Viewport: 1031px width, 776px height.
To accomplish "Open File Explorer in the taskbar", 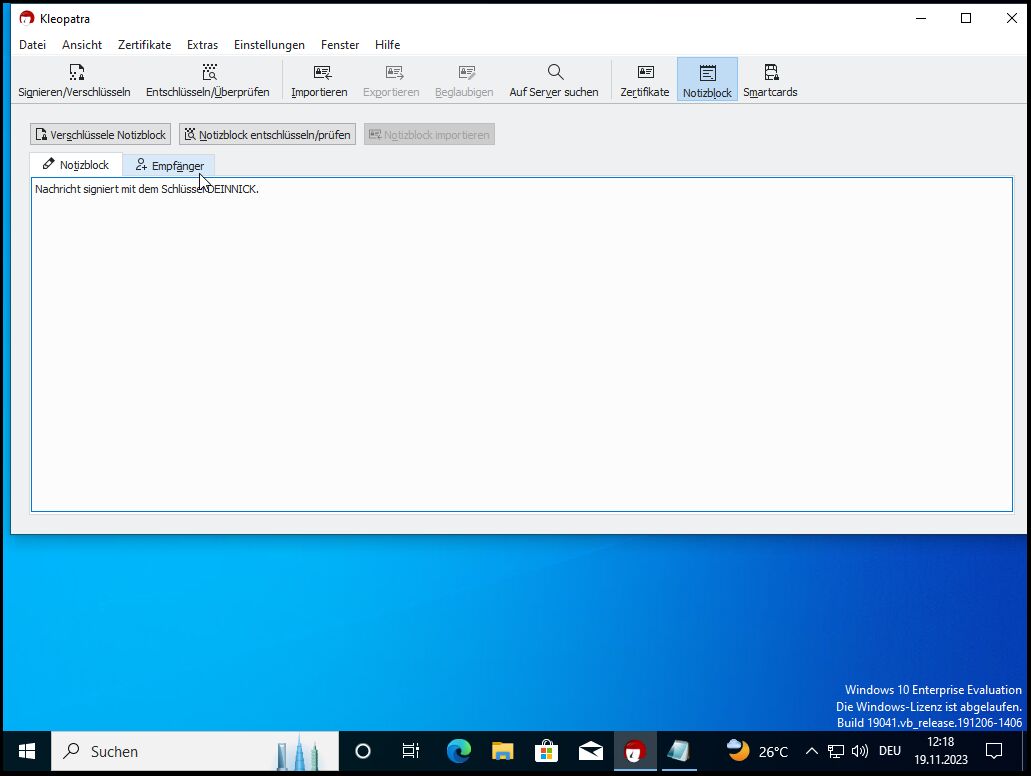I will click(x=502, y=751).
